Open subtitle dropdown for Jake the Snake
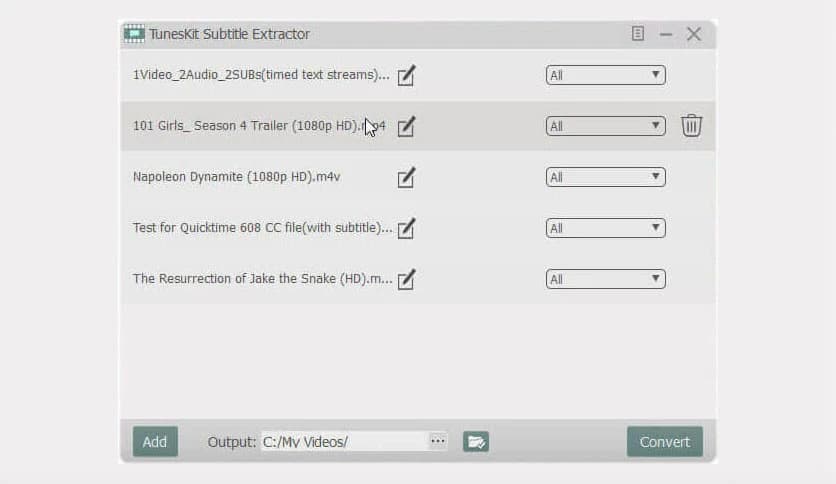836x484 pixels. point(606,279)
